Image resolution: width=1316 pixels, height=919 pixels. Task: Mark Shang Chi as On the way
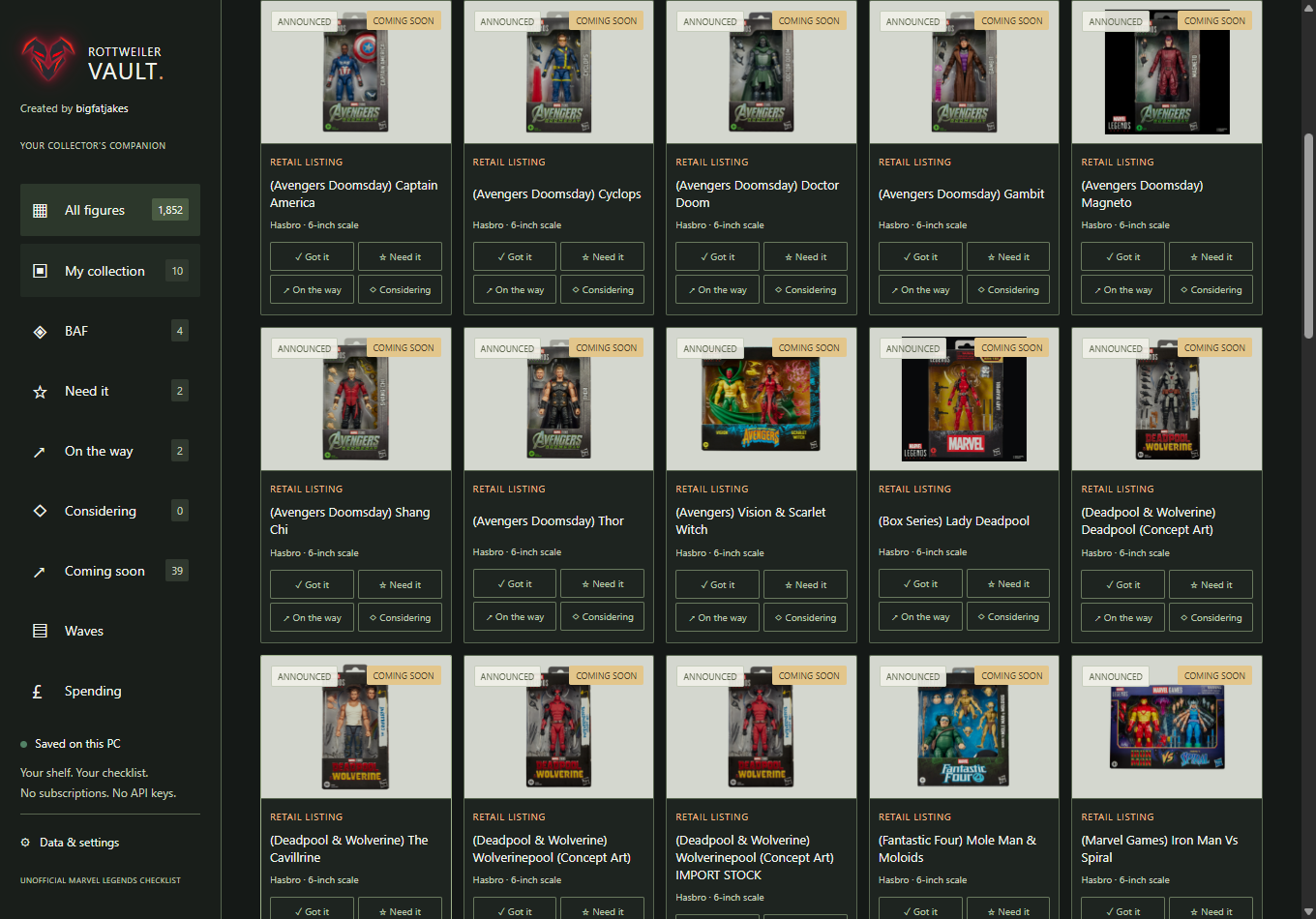point(313,617)
